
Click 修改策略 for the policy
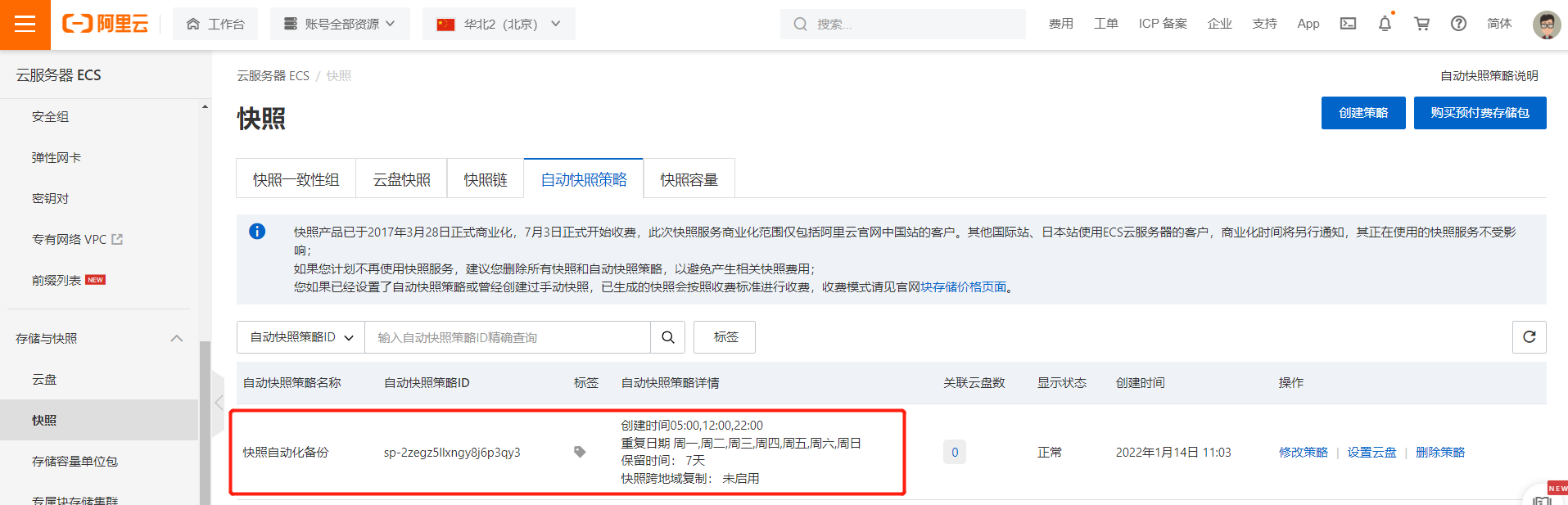click(x=1304, y=453)
